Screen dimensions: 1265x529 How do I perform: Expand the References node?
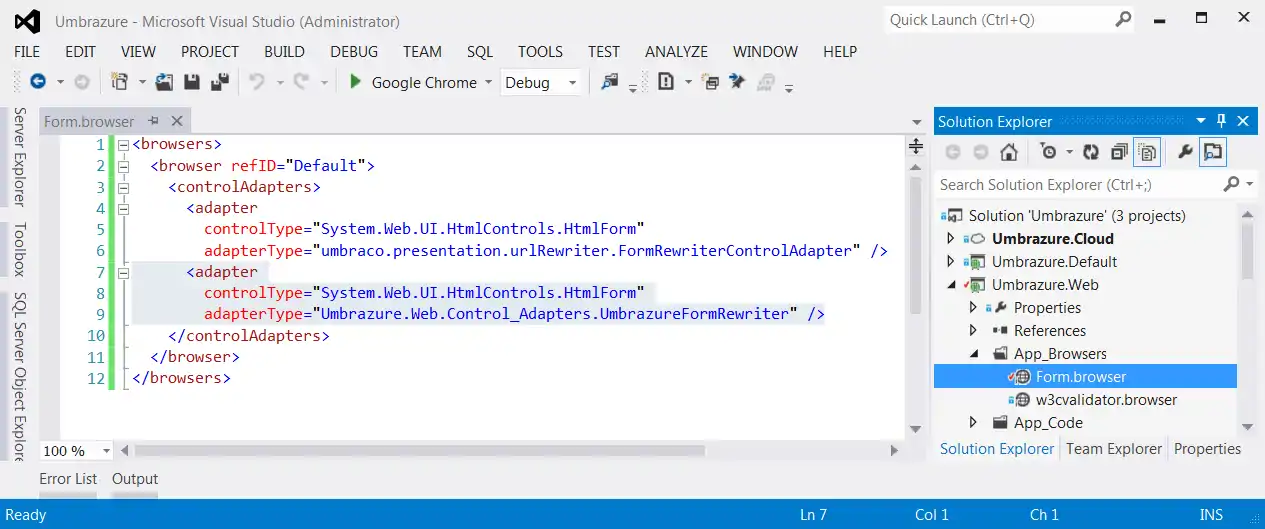(973, 330)
